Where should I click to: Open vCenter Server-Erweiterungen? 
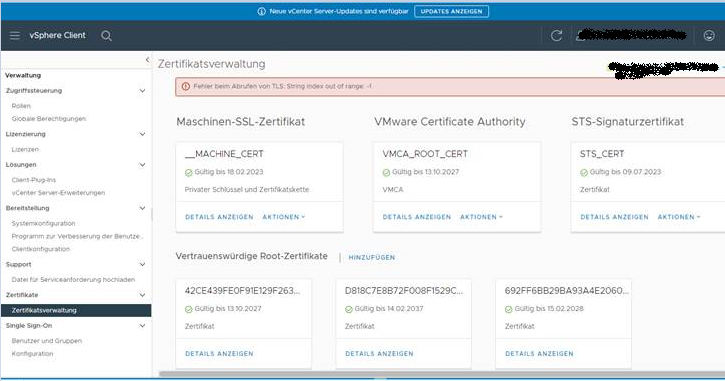pos(58,193)
